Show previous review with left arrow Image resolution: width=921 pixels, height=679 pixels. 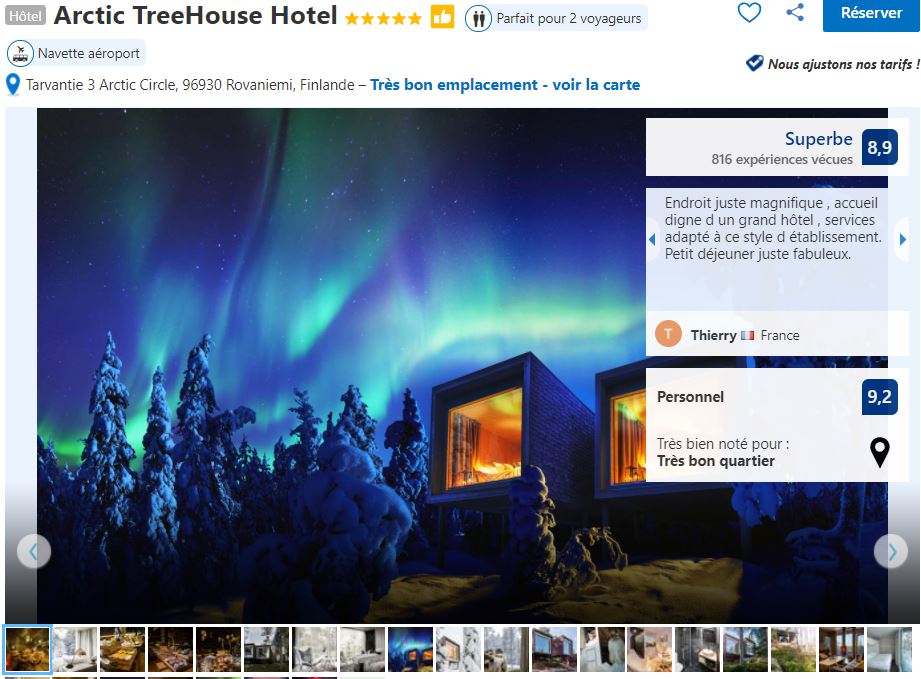click(x=652, y=239)
